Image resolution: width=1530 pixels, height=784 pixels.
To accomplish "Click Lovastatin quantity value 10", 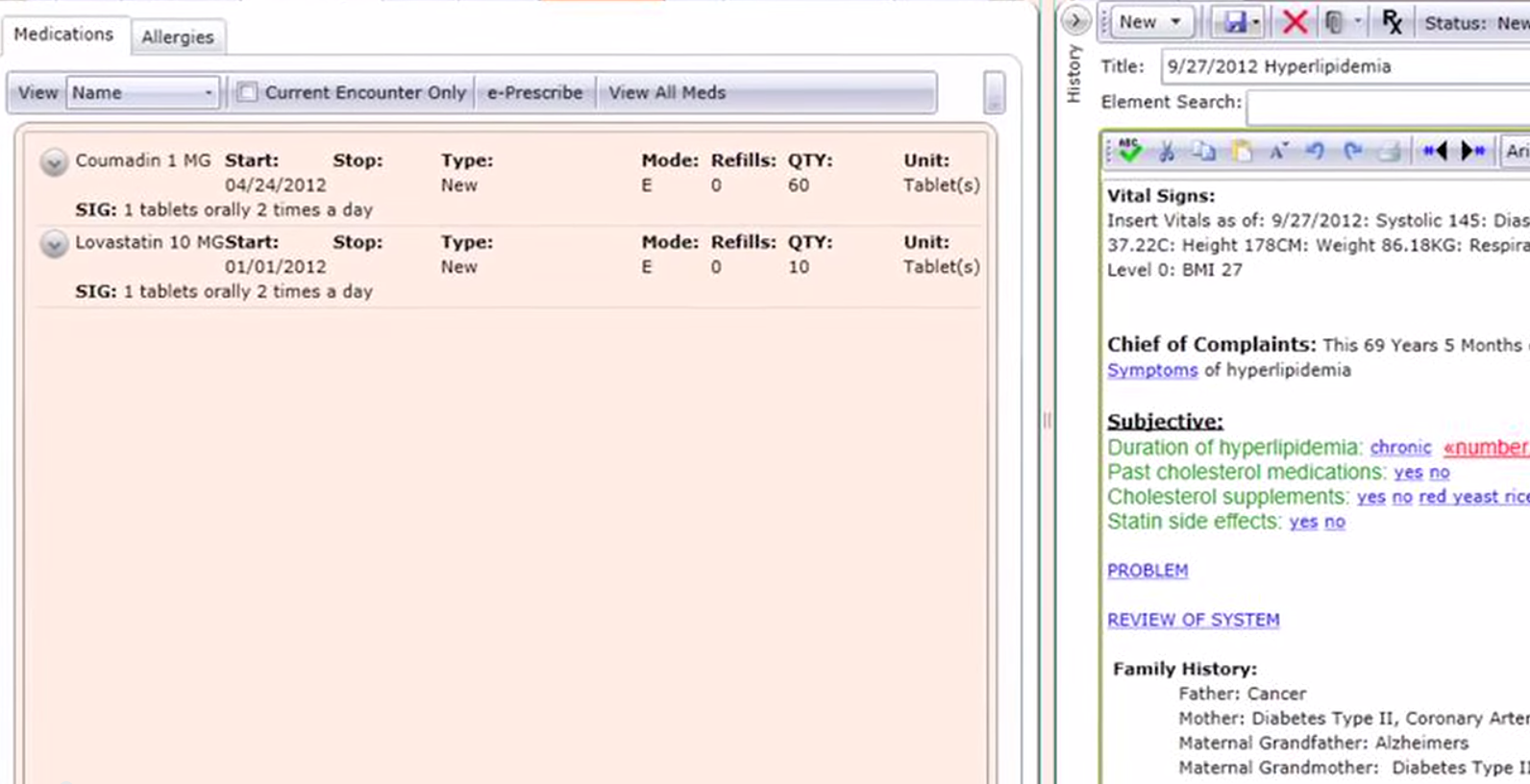I will click(799, 267).
